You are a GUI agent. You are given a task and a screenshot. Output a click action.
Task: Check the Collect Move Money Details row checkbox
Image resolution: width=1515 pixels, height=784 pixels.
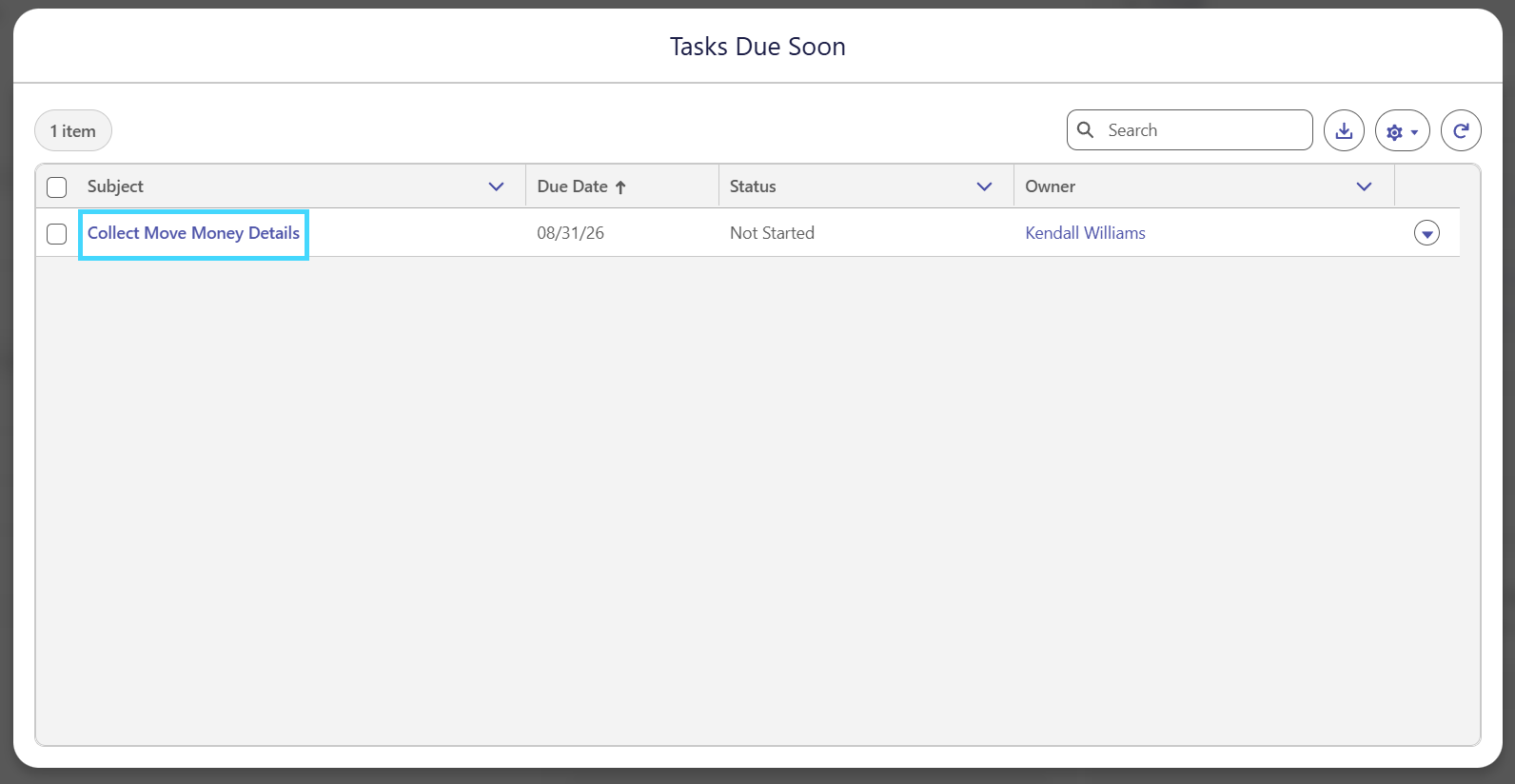[57, 233]
